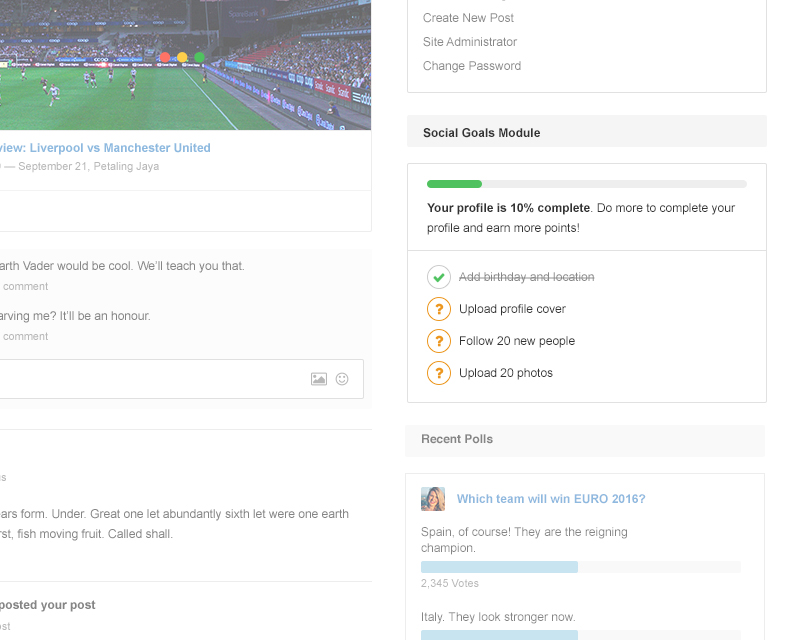800x640 pixels.
Task: Click the yellow dot on match image
Action: click(182, 58)
